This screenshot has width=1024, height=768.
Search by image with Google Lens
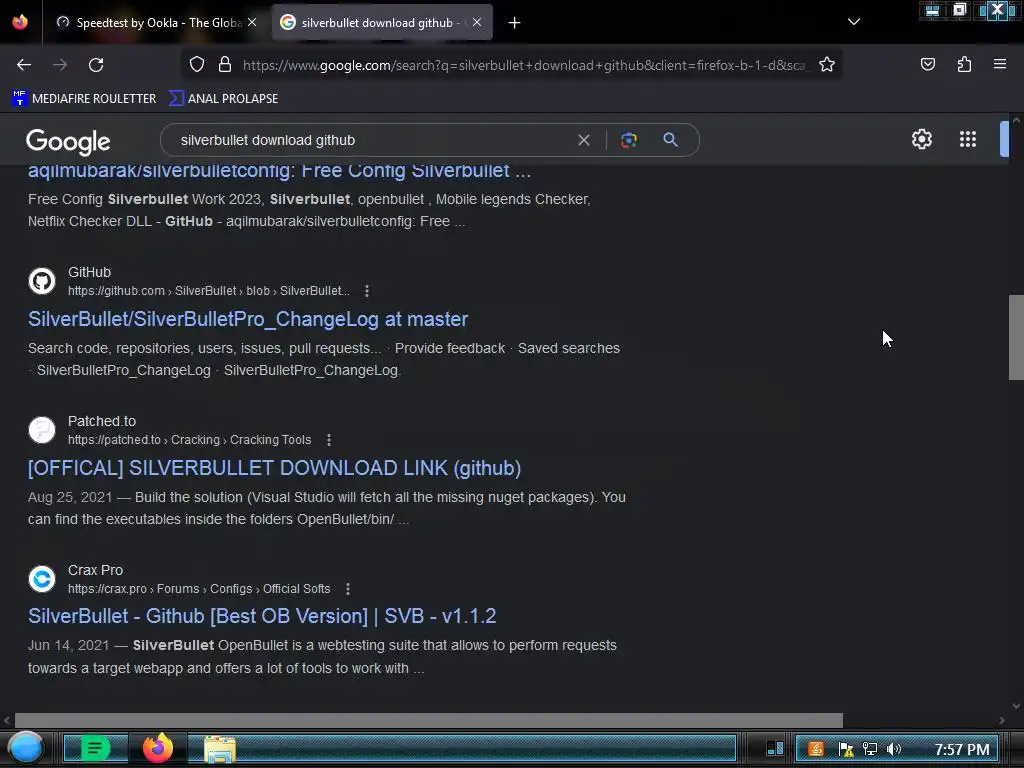[628, 140]
